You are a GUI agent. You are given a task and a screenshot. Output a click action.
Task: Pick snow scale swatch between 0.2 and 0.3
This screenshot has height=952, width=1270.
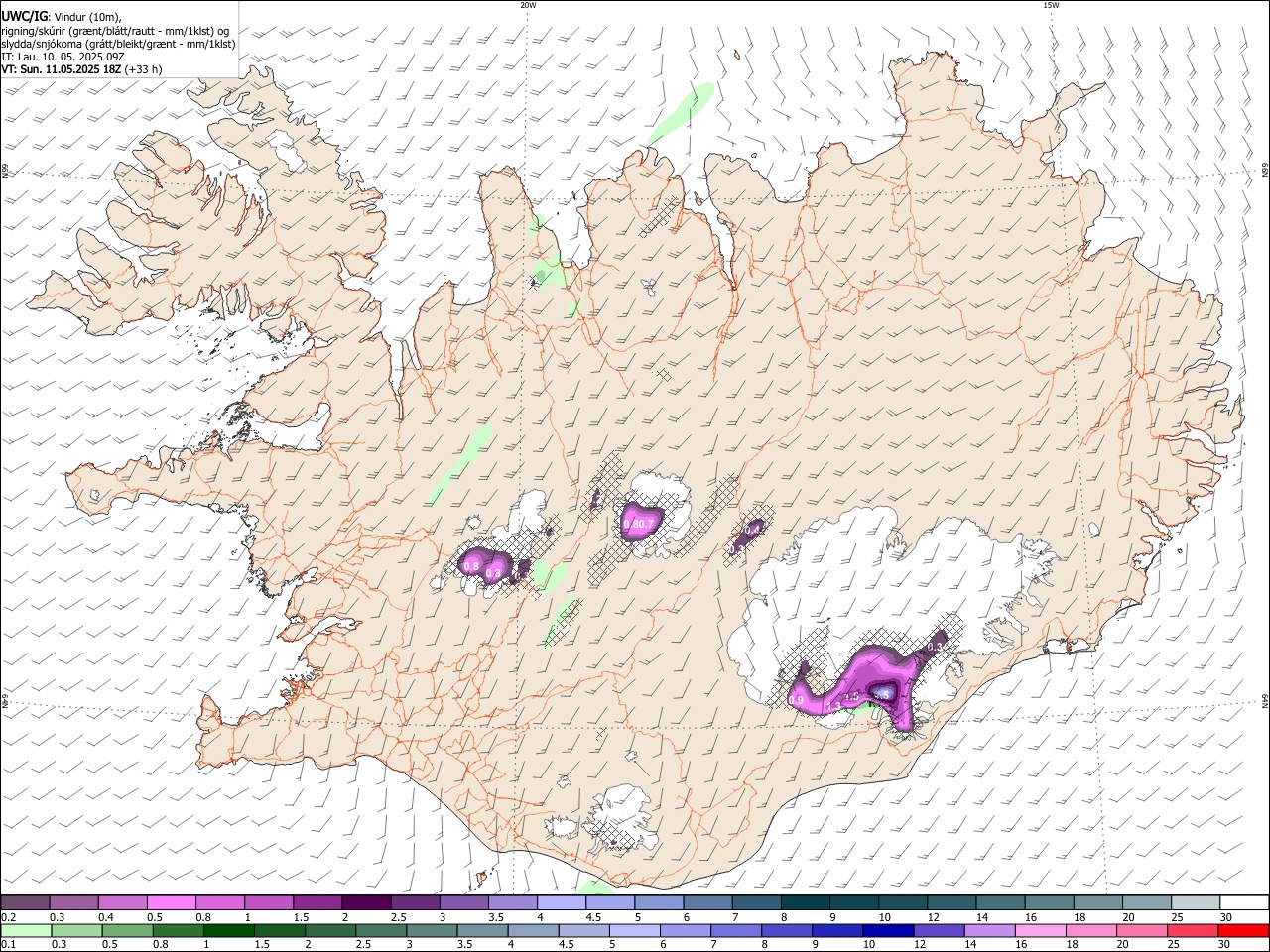pos(25,902)
